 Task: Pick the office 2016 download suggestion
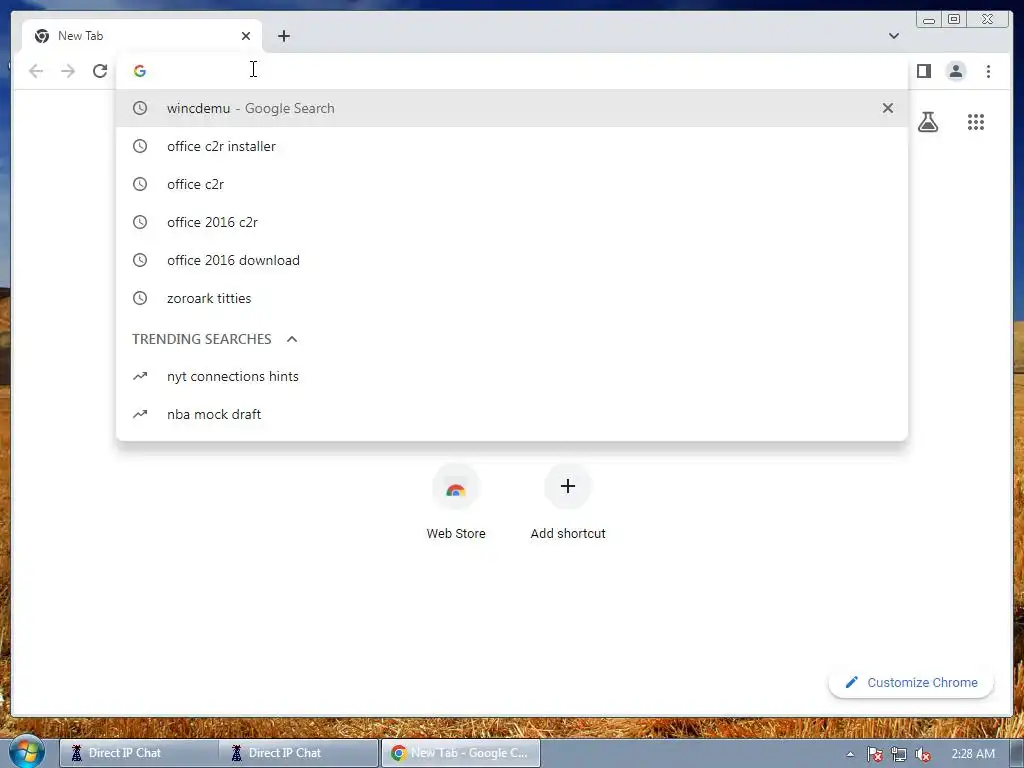click(512, 260)
